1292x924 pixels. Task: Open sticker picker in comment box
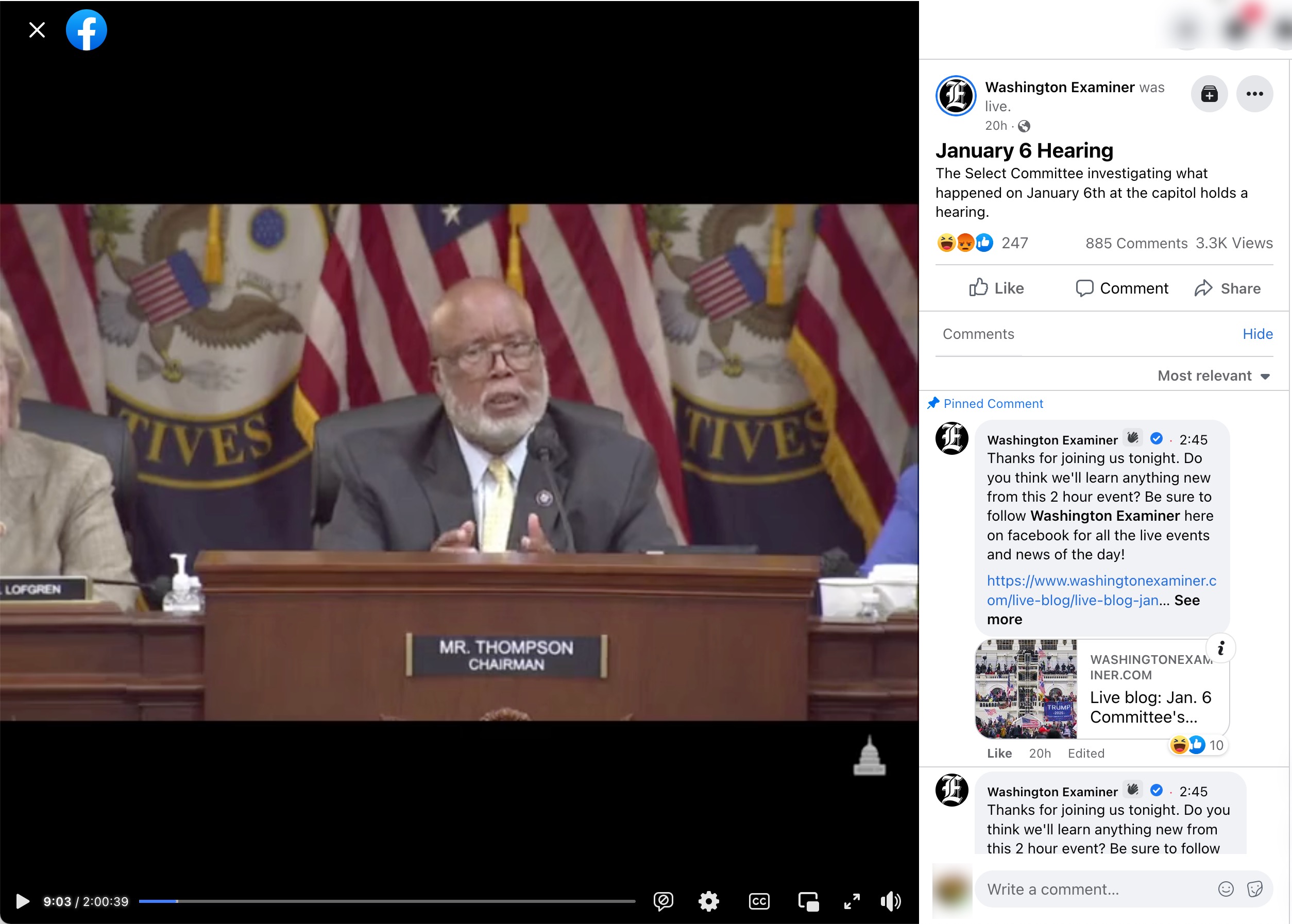click(x=1254, y=889)
